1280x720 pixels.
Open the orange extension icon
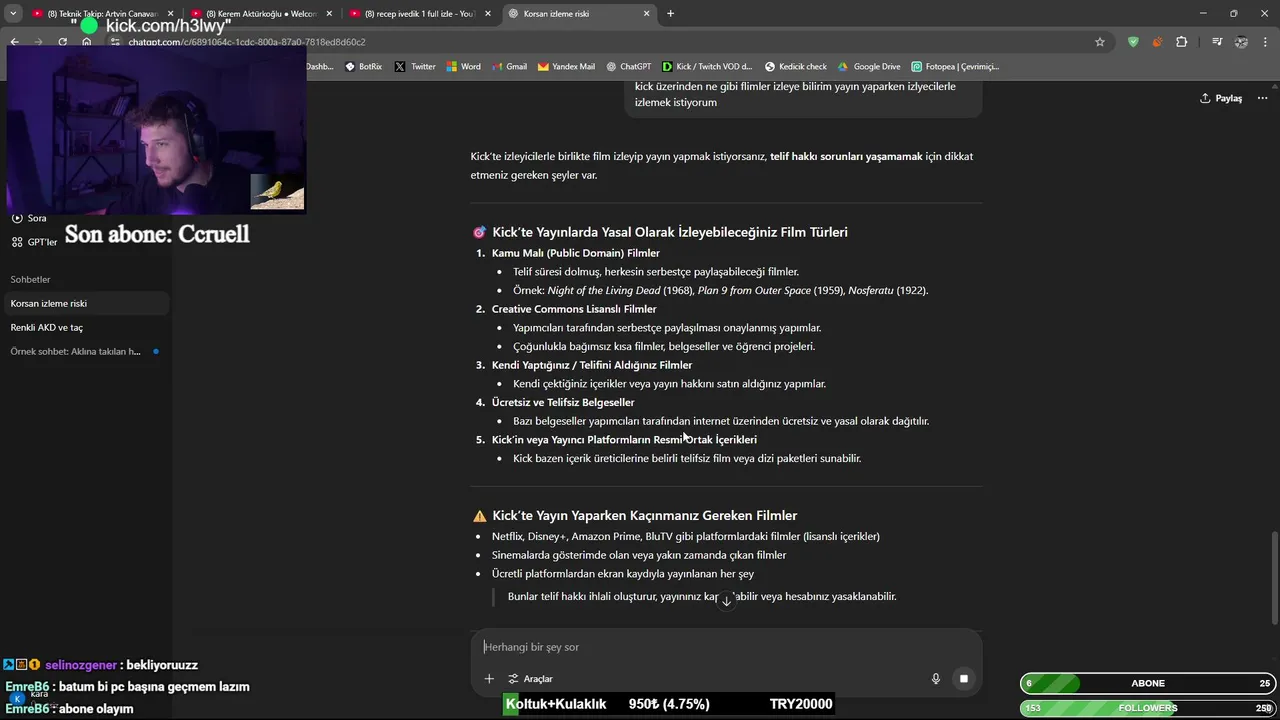pyautogui.click(x=1157, y=42)
